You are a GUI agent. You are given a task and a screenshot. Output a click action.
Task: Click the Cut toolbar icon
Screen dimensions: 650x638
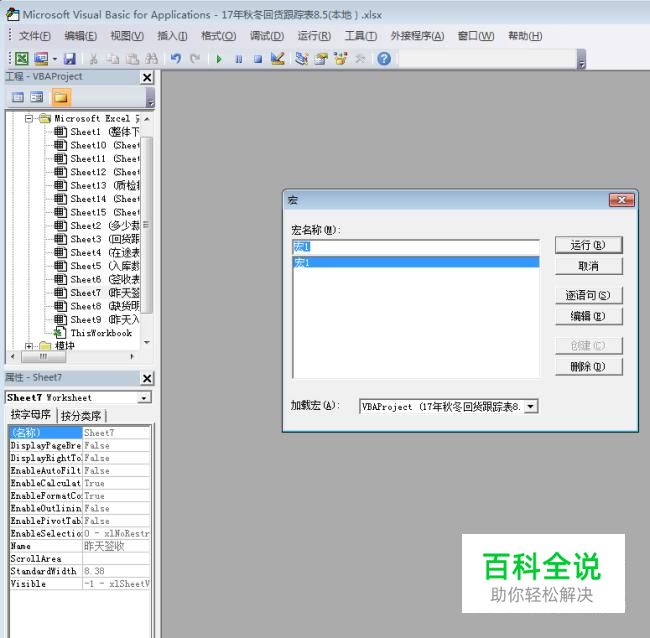93,59
